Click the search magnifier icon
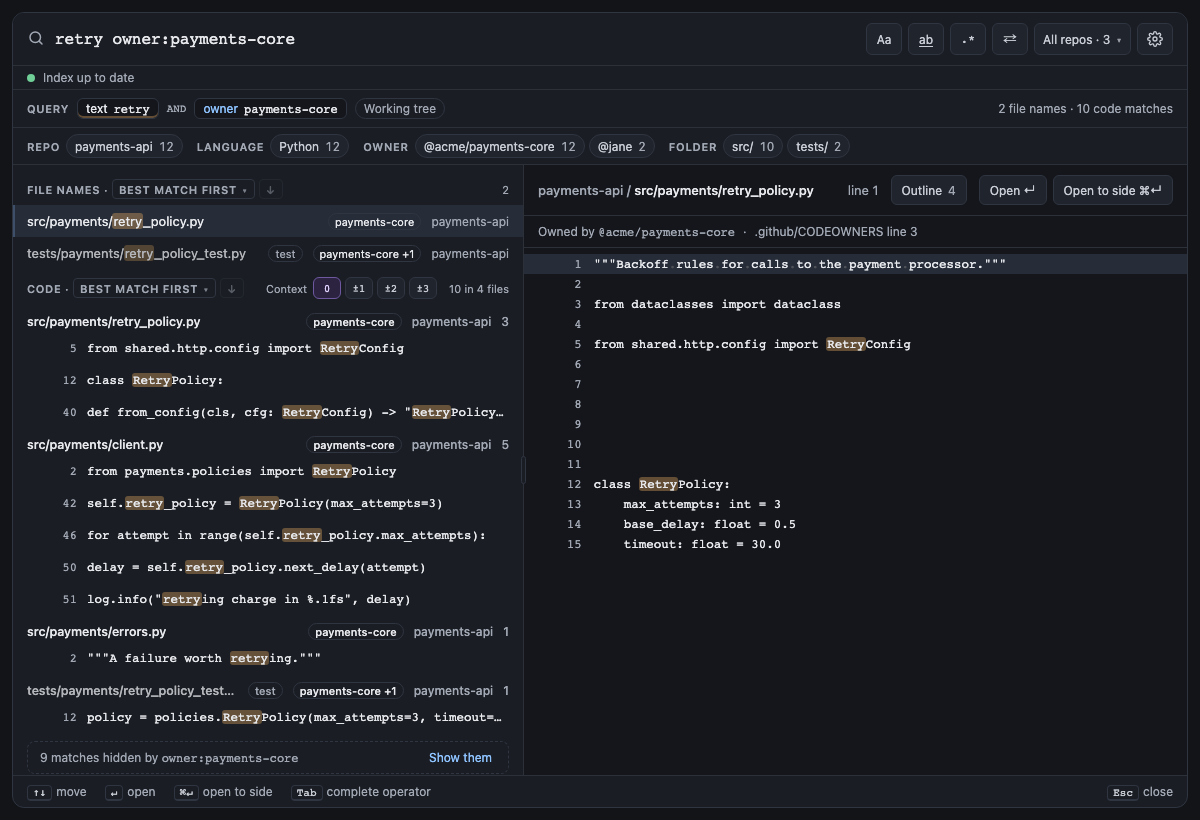Image resolution: width=1200 pixels, height=820 pixels. pos(36,39)
